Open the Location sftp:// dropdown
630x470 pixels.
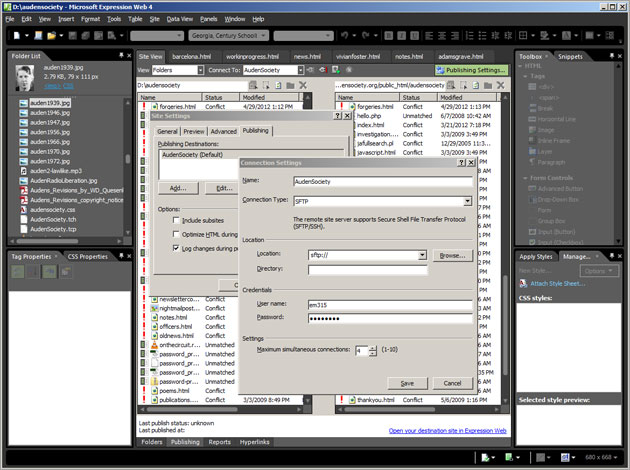422,255
